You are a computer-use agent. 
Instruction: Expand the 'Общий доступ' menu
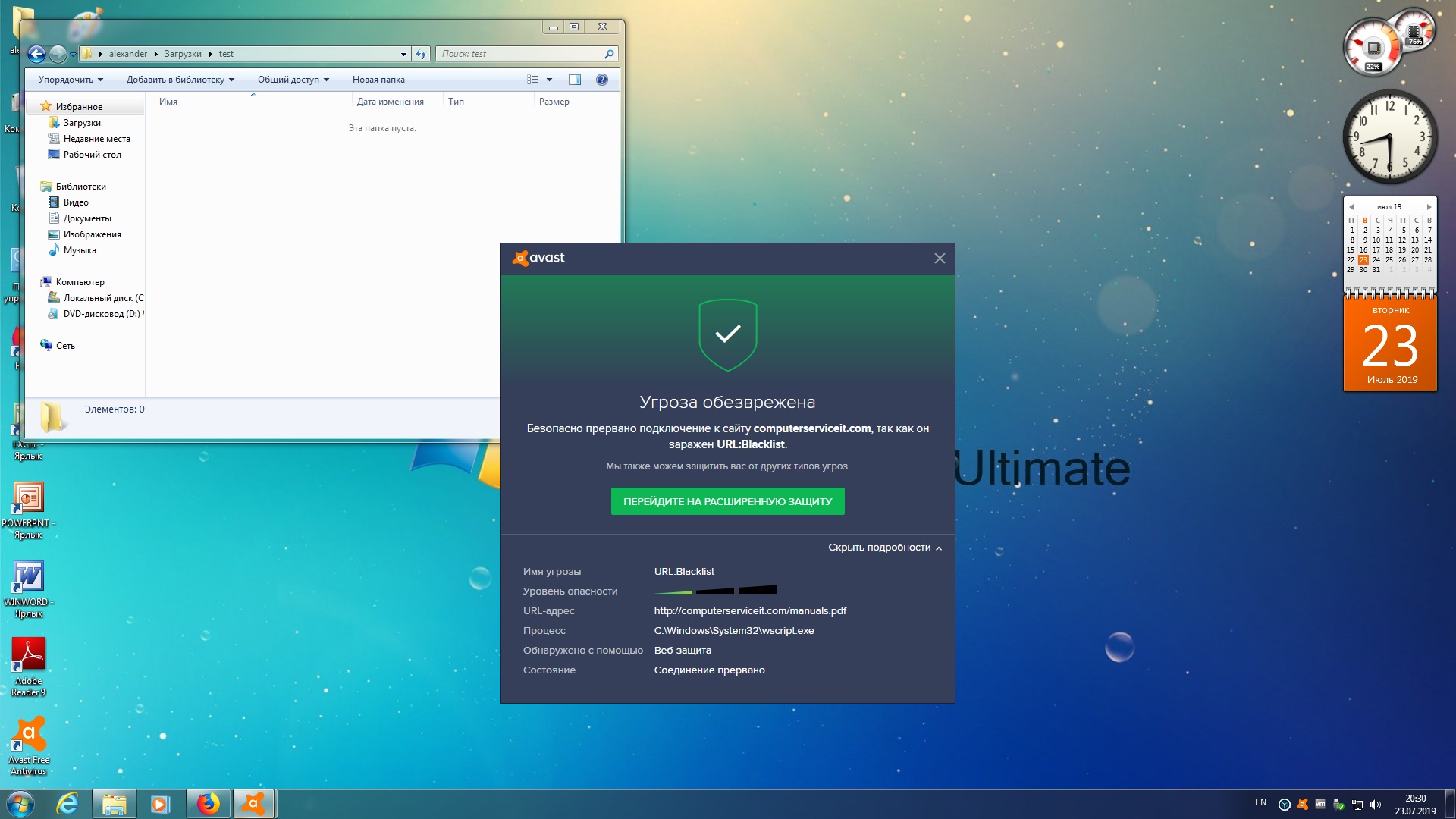click(293, 80)
